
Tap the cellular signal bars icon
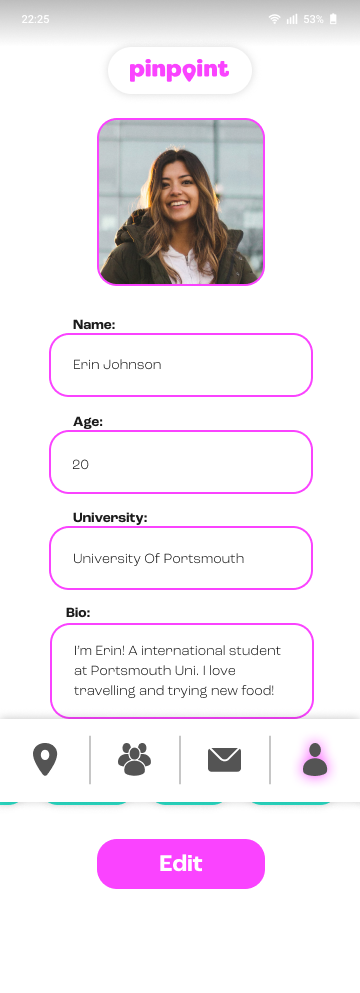click(292, 19)
